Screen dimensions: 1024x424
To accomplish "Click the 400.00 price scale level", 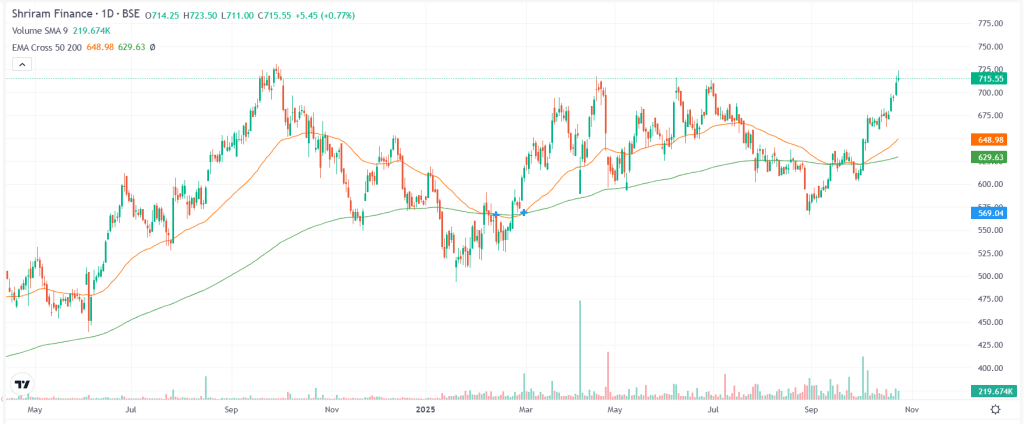I will pos(988,368).
